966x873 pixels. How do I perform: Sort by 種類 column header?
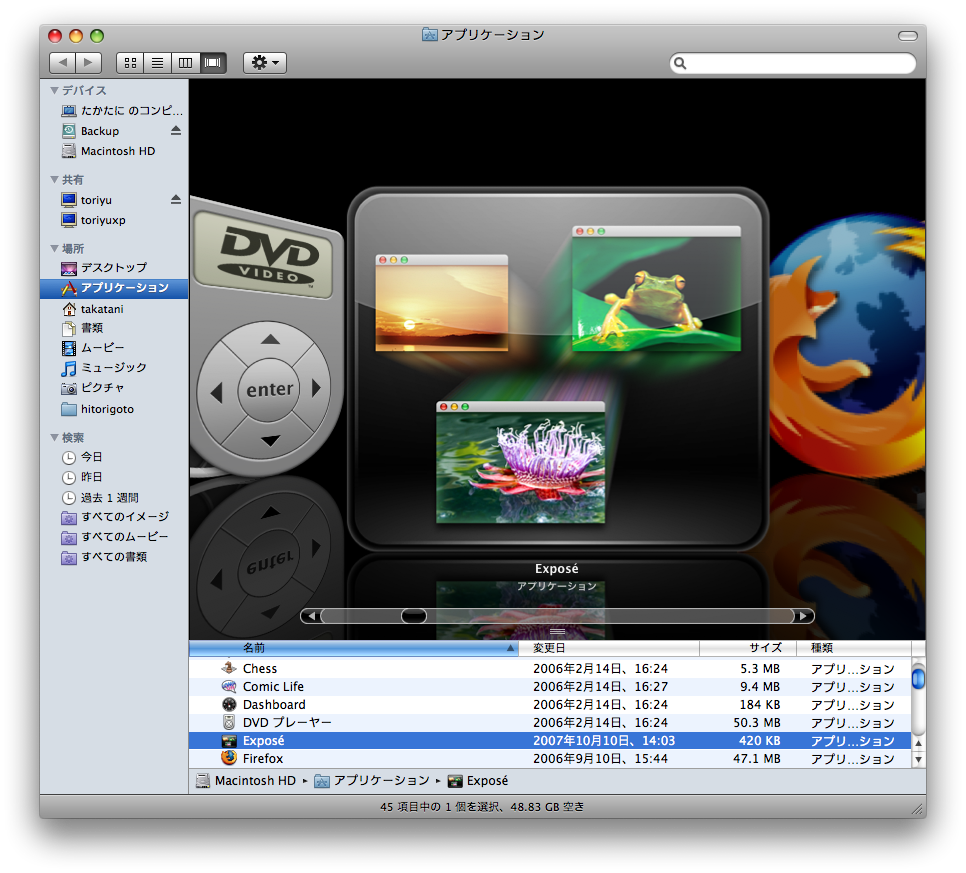(854, 648)
